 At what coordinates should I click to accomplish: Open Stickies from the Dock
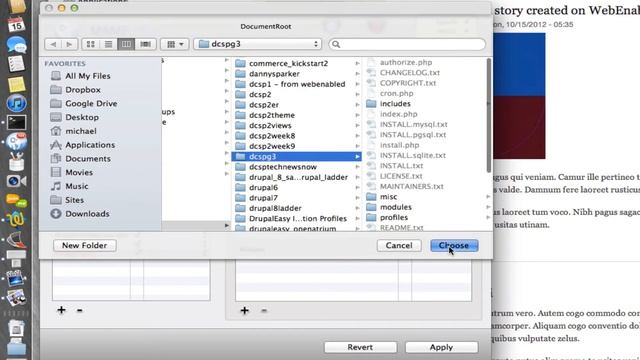coord(16,84)
